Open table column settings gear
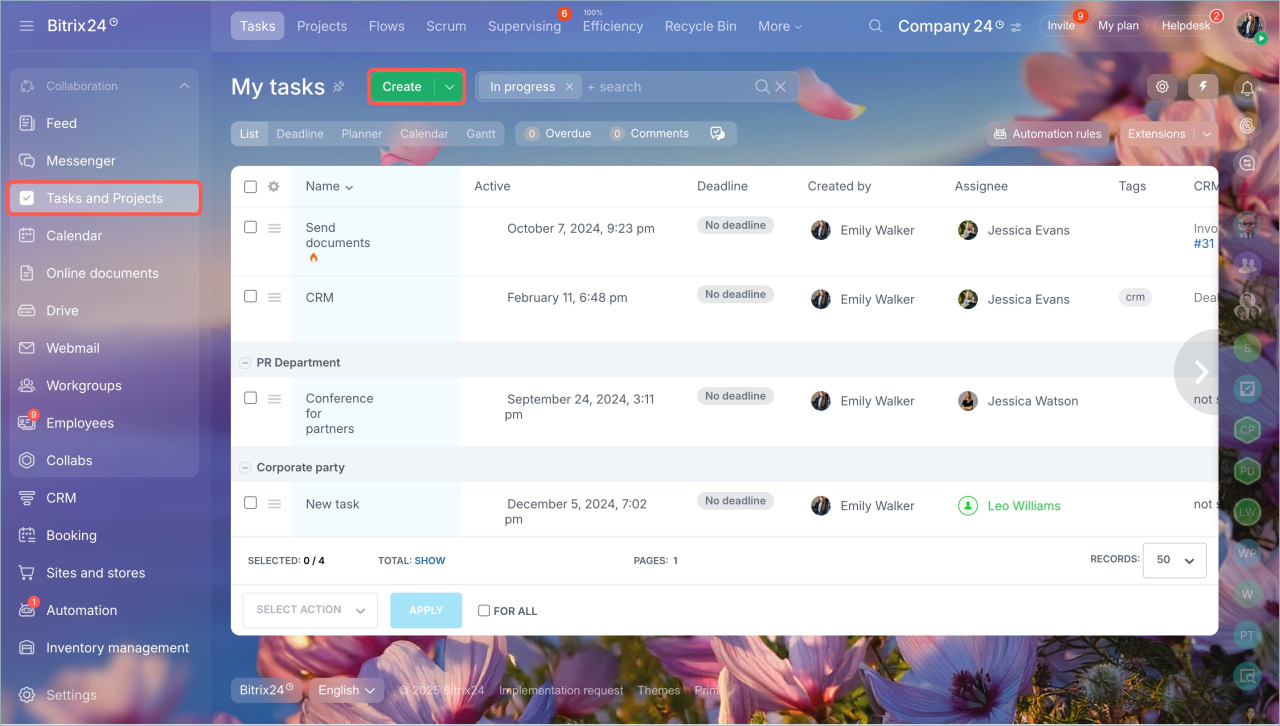 274,187
